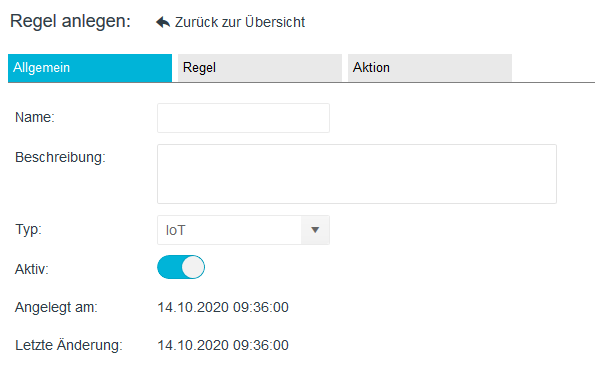Screen dimensions: 595x377
Task: Click the white knob of Aktiv switch
Action: point(193,267)
